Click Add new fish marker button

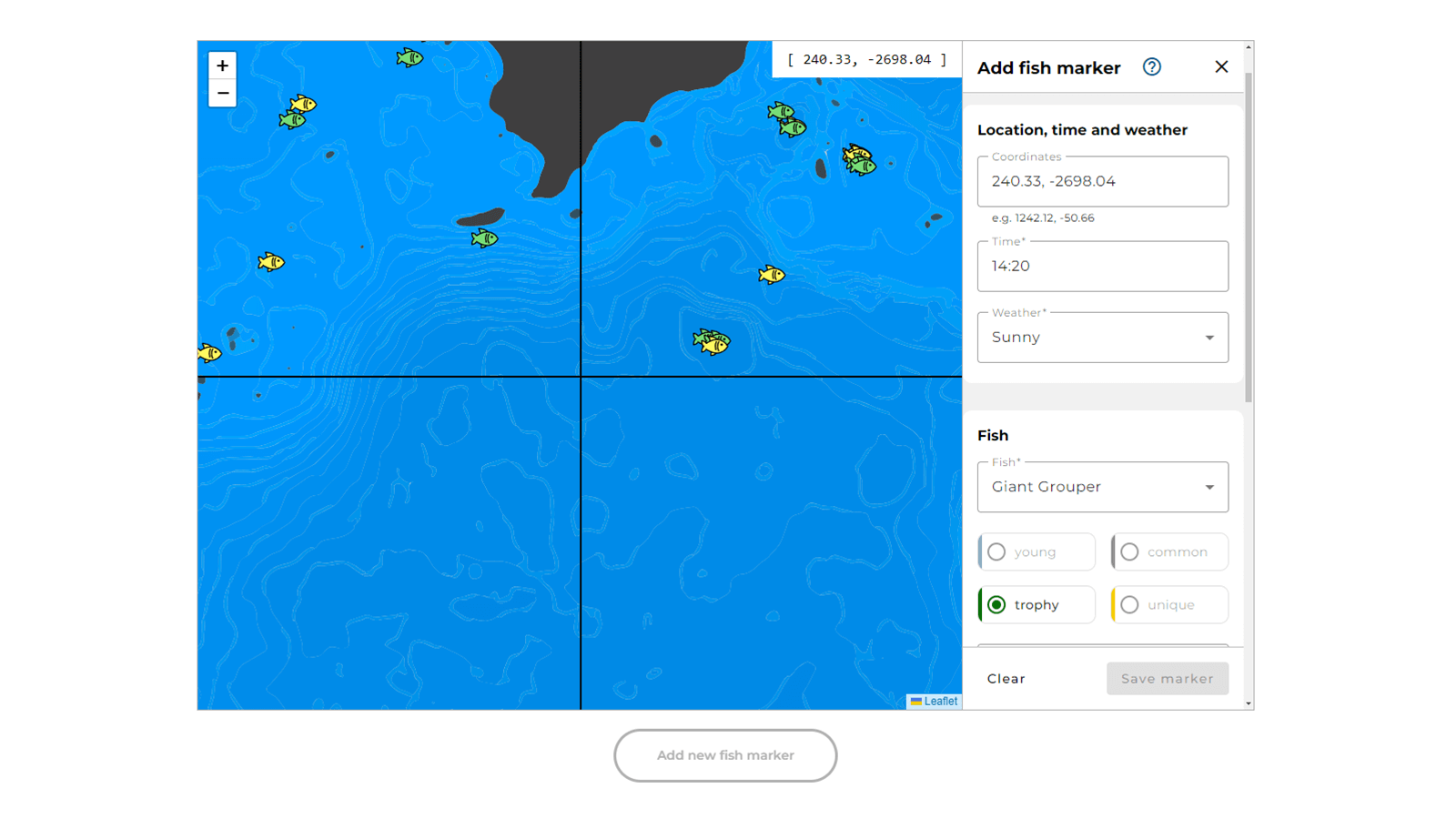pos(725,755)
